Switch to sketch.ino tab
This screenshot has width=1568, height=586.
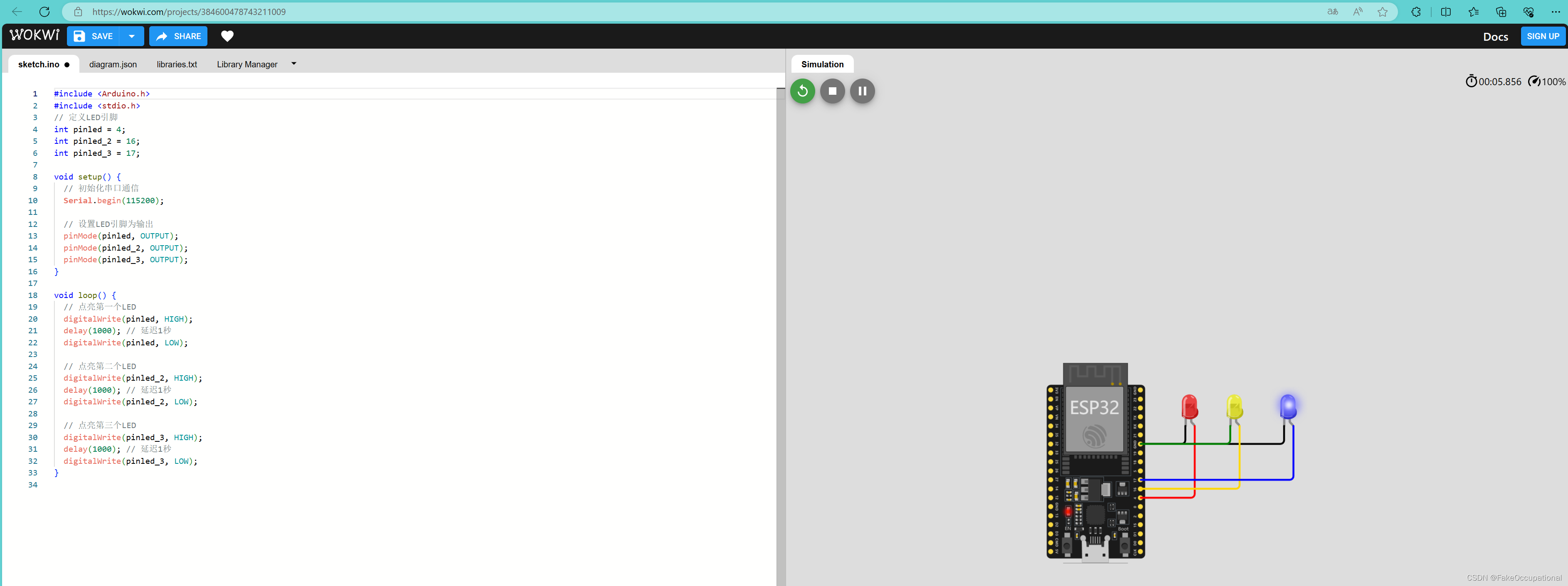coord(43,64)
